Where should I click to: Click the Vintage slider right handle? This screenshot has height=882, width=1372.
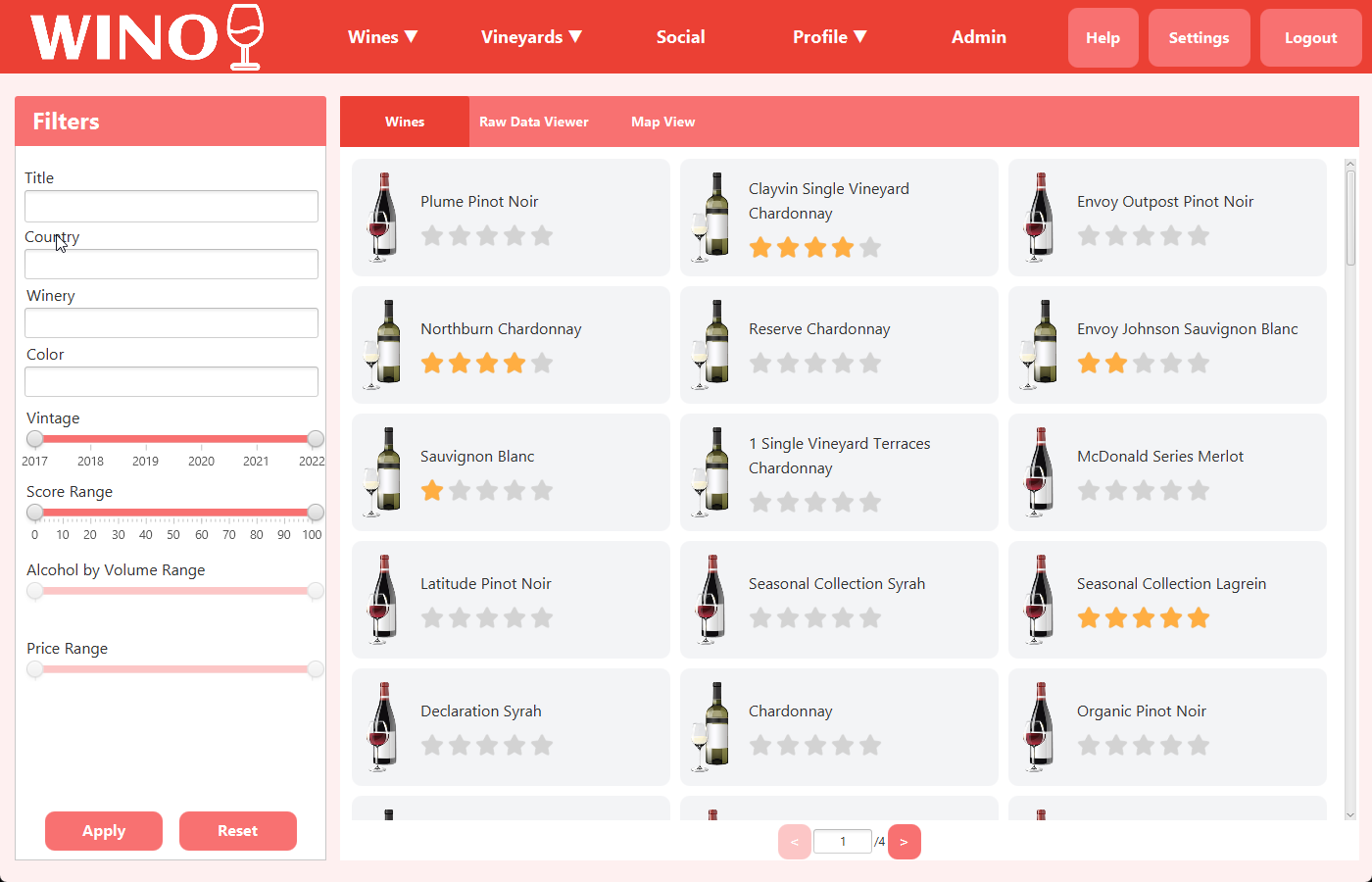(x=315, y=439)
